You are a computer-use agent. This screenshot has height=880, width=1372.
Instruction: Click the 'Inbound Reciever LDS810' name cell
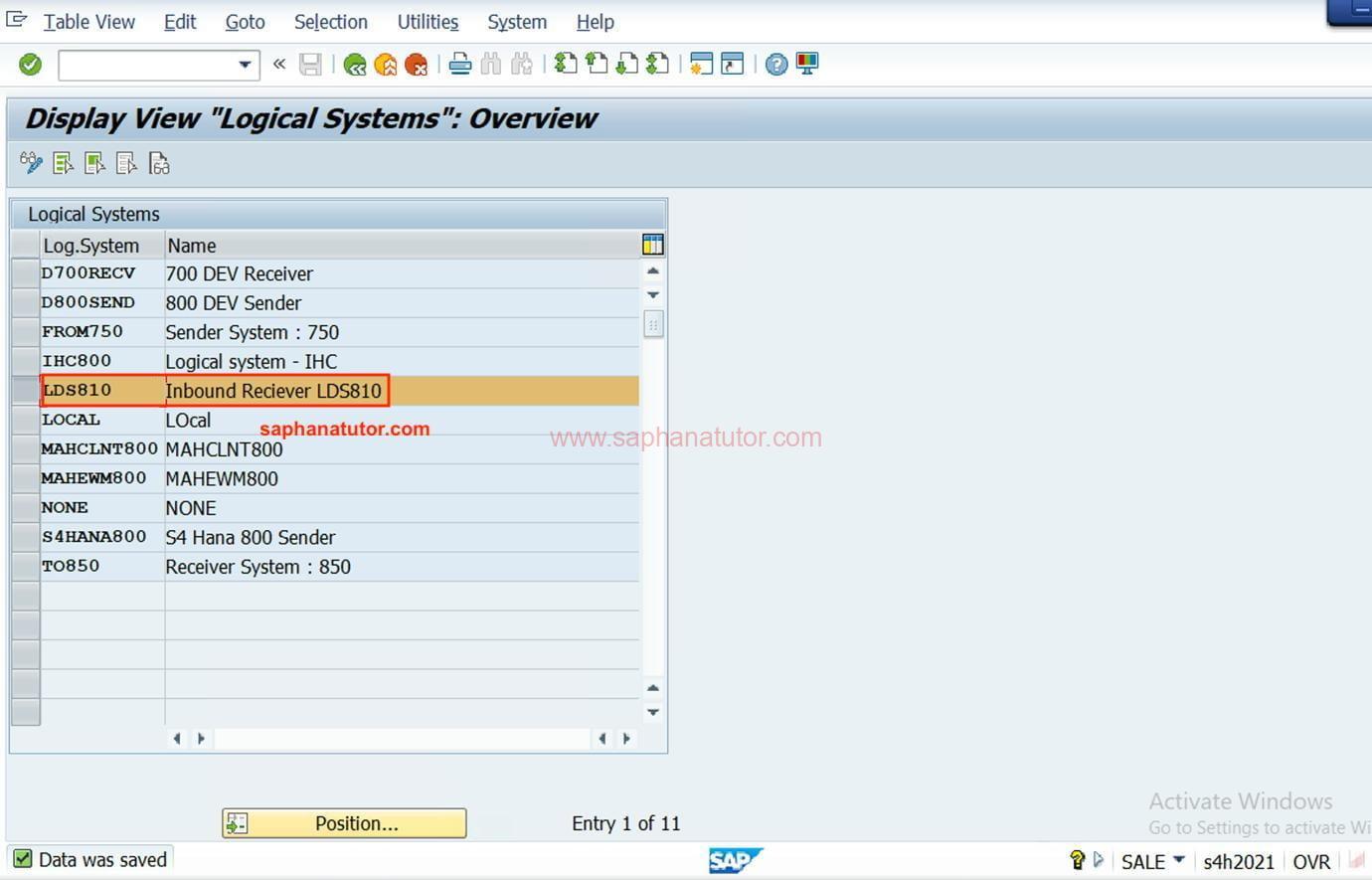pos(402,391)
